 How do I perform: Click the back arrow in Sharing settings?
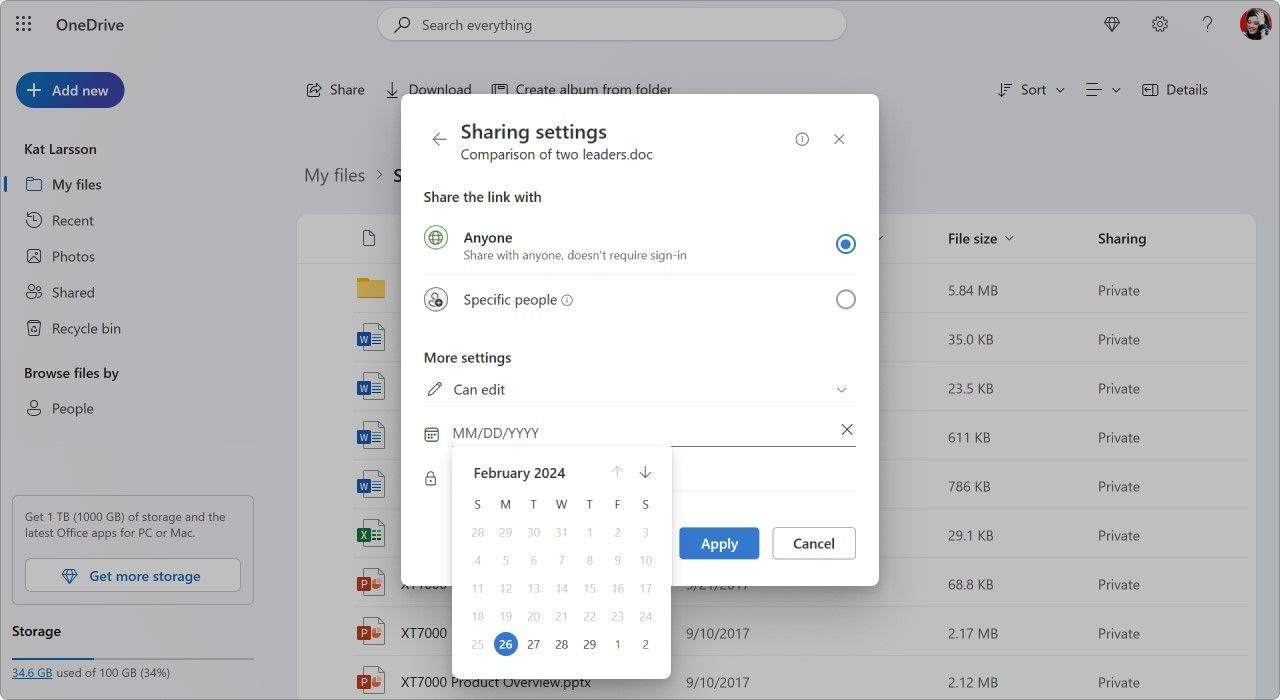439,139
